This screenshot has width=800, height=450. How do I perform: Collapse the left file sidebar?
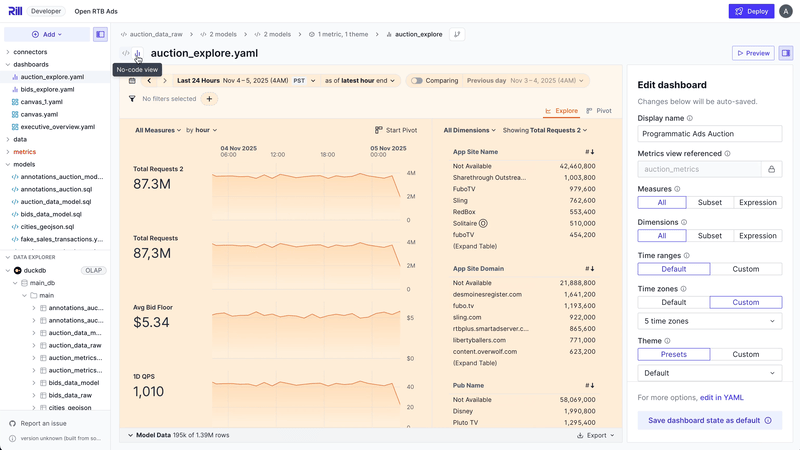[x=100, y=34]
